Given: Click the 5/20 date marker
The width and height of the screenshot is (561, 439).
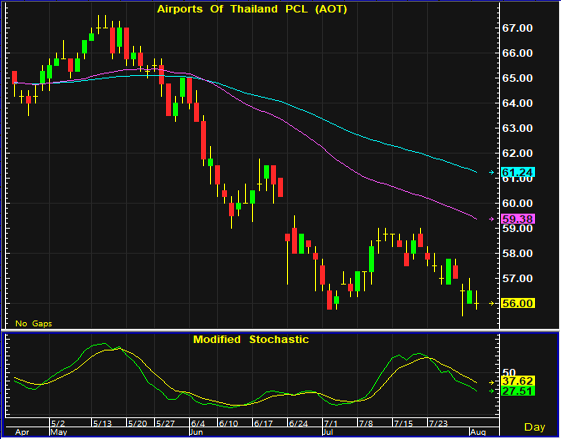Looking at the screenshot, I should tap(137, 424).
